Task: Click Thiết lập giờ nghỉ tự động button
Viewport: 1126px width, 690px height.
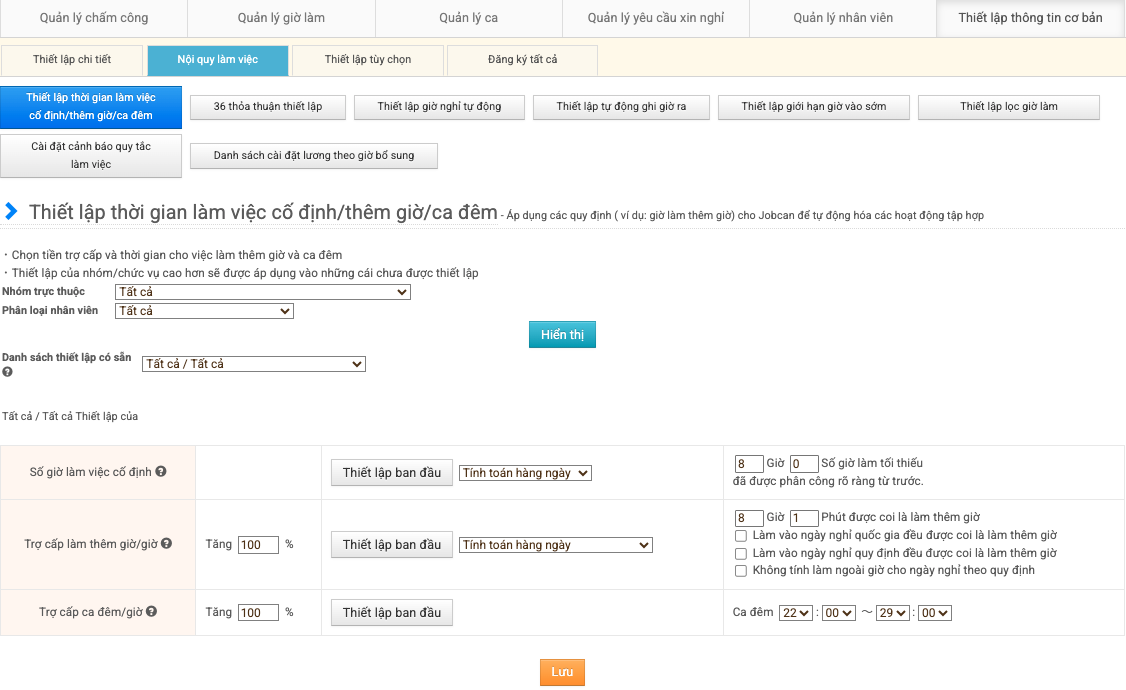Action: click(439, 107)
